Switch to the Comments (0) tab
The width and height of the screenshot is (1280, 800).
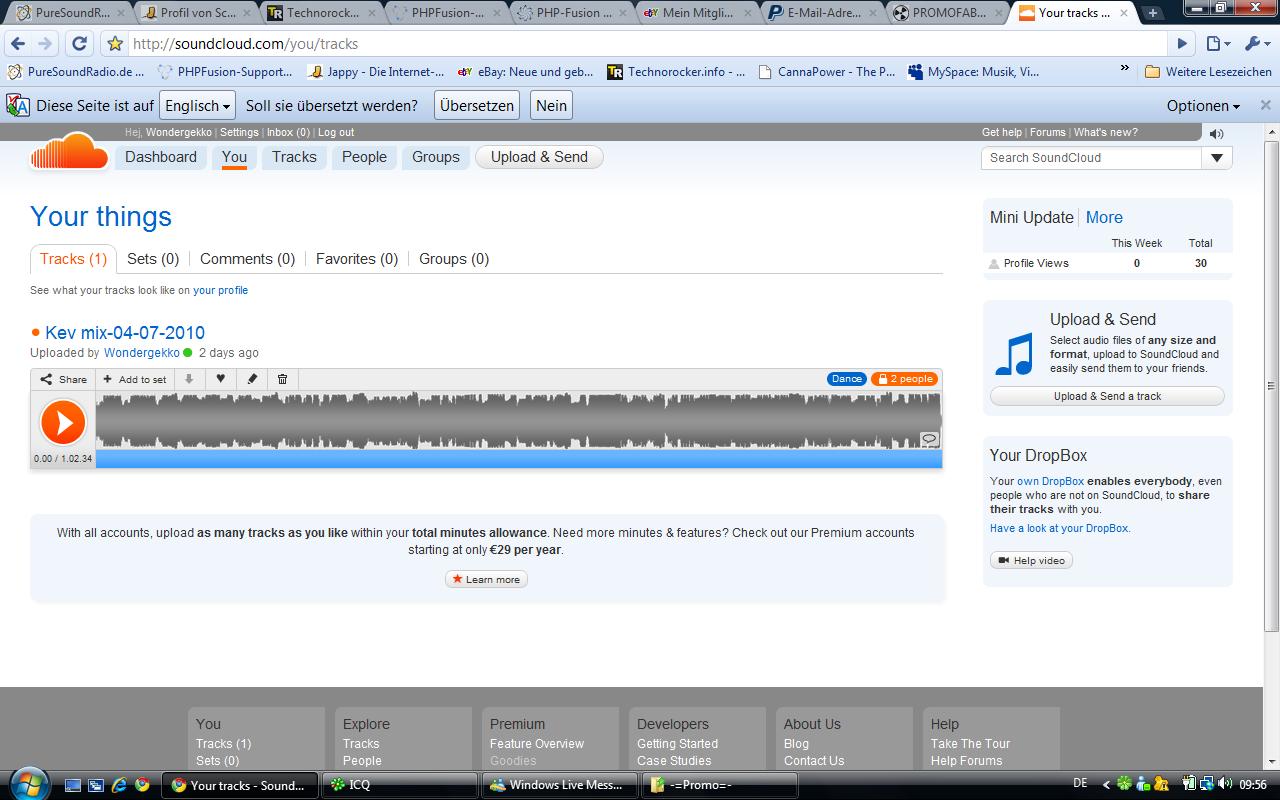point(247,259)
